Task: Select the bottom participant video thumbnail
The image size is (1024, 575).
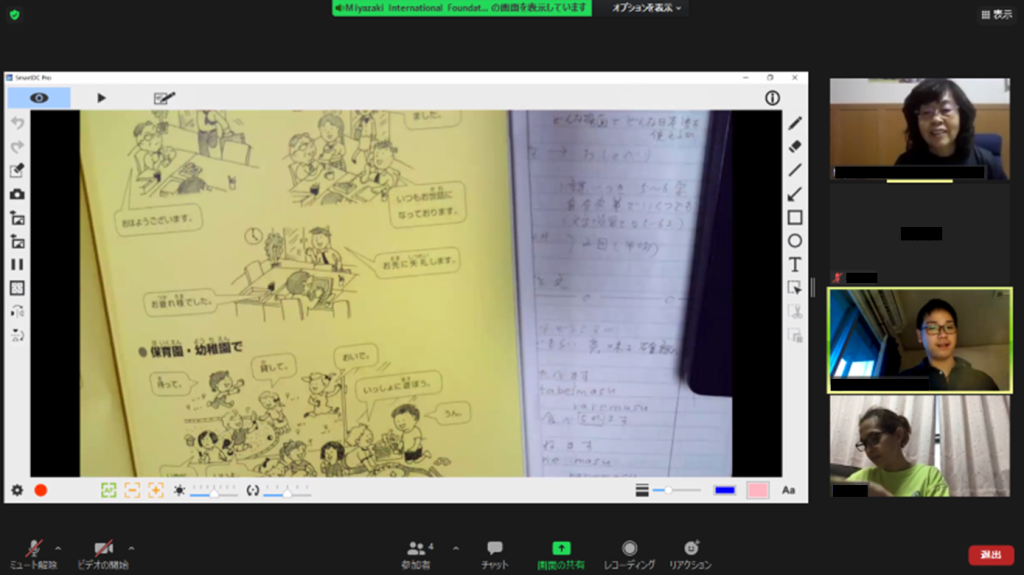Action: pos(920,446)
